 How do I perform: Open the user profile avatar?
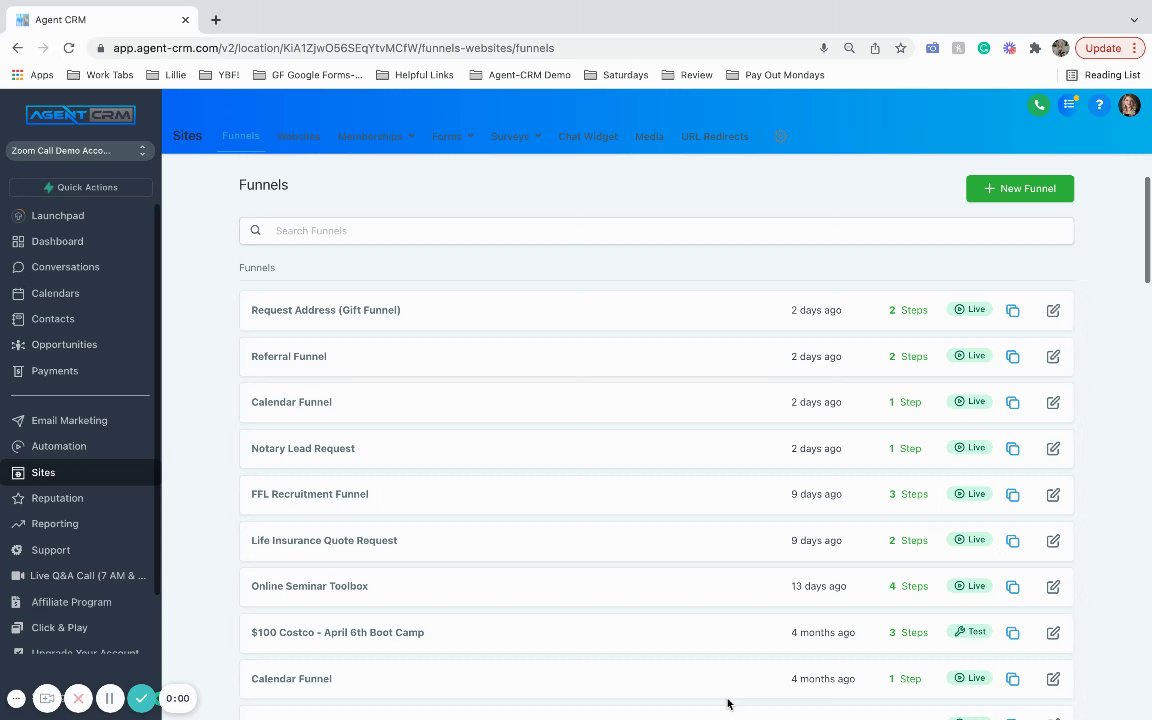click(1129, 105)
